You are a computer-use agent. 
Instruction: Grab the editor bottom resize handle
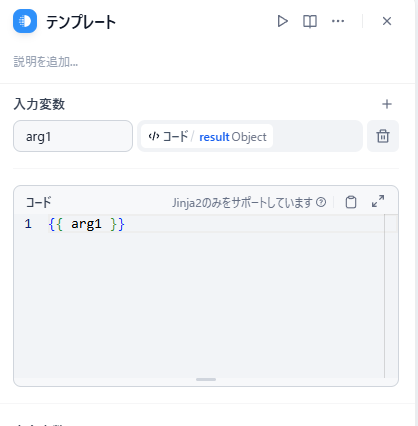(x=206, y=379)
